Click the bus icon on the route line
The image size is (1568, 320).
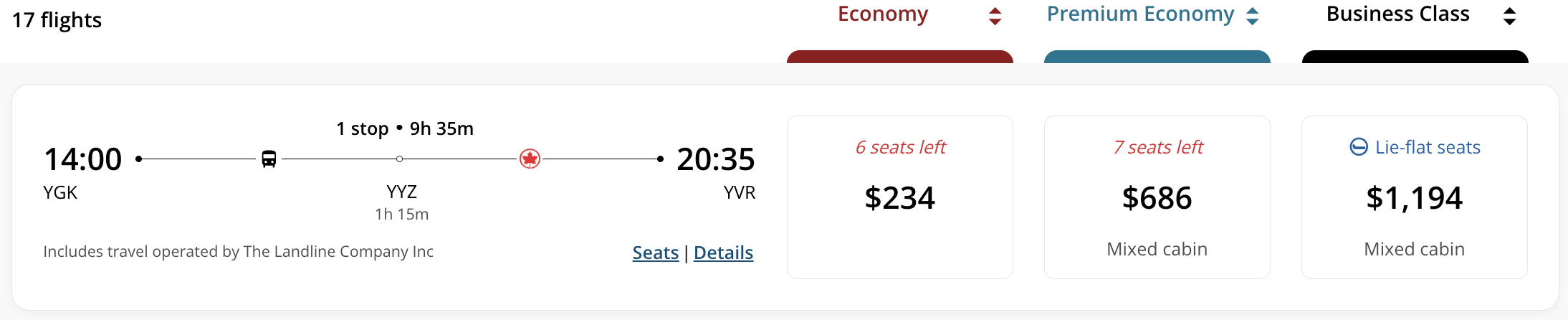269,159
